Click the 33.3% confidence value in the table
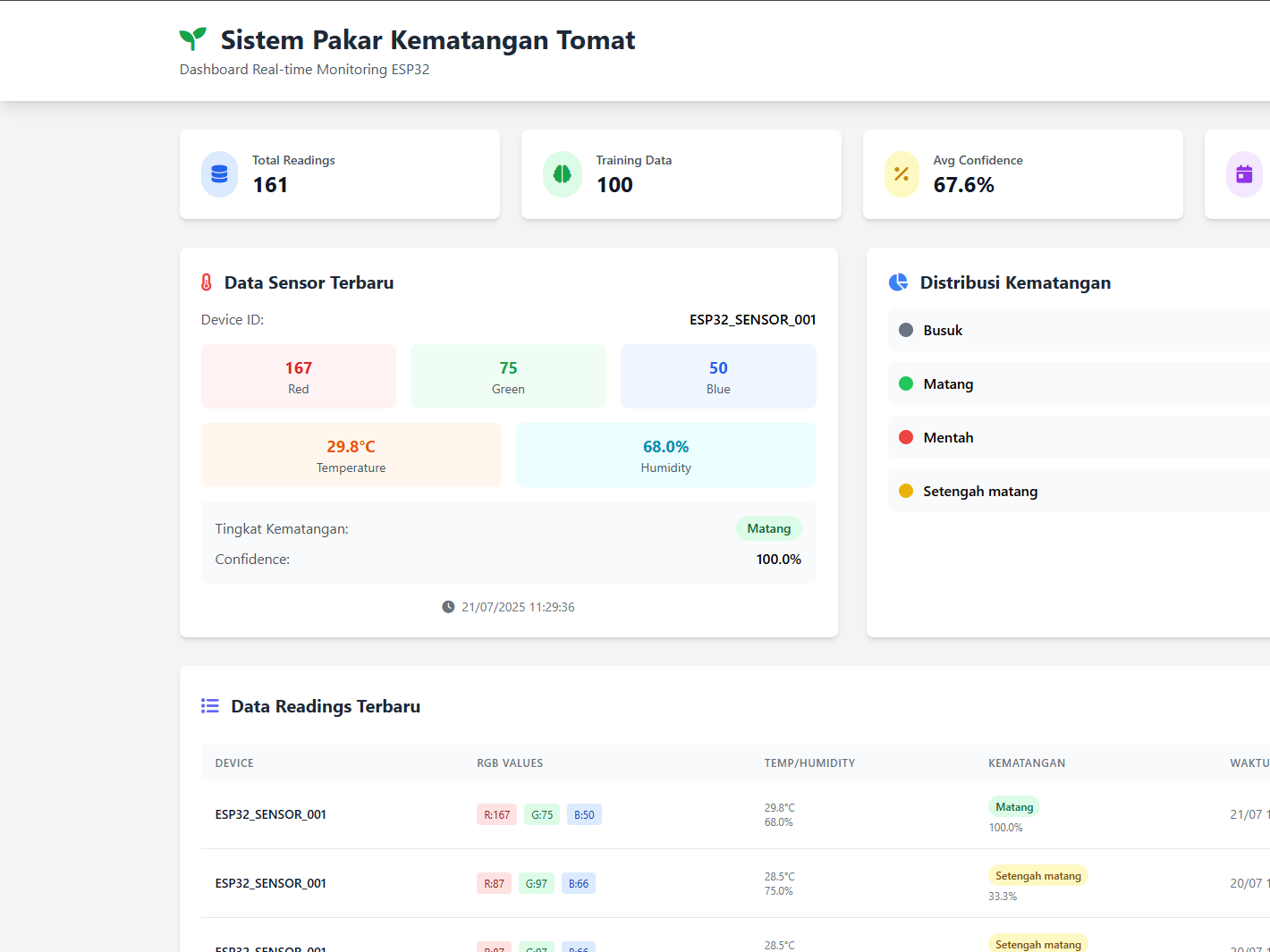Image resolution: width=1270 pixels, height=952 pixels. point(1003,897)
